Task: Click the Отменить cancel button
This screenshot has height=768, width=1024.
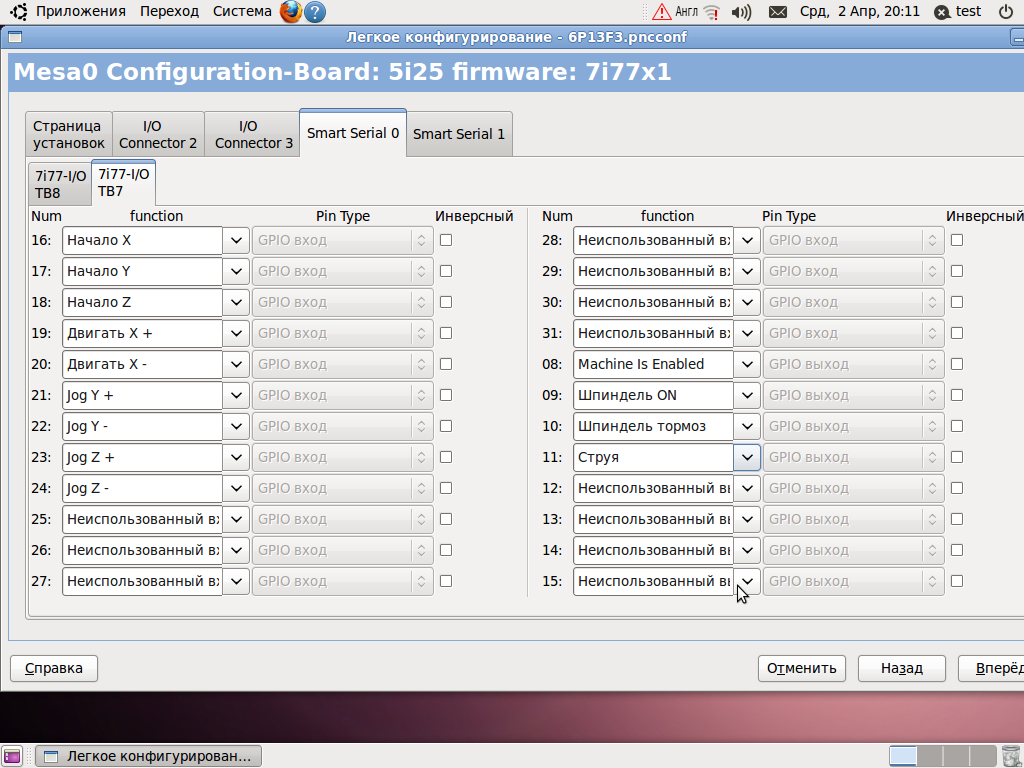Action: [801, 668]
